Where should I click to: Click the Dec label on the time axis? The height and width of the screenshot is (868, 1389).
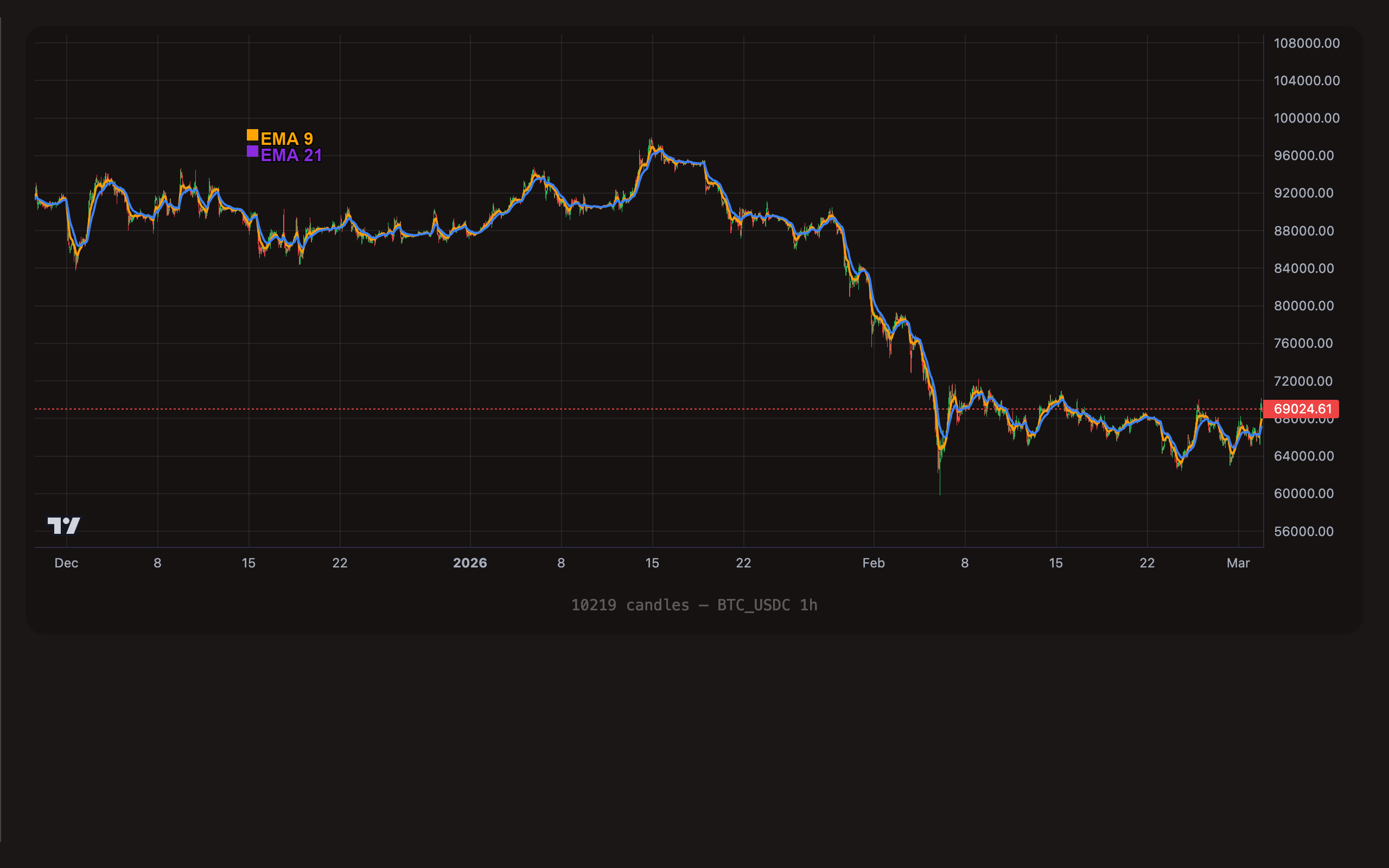click(67, 563)
